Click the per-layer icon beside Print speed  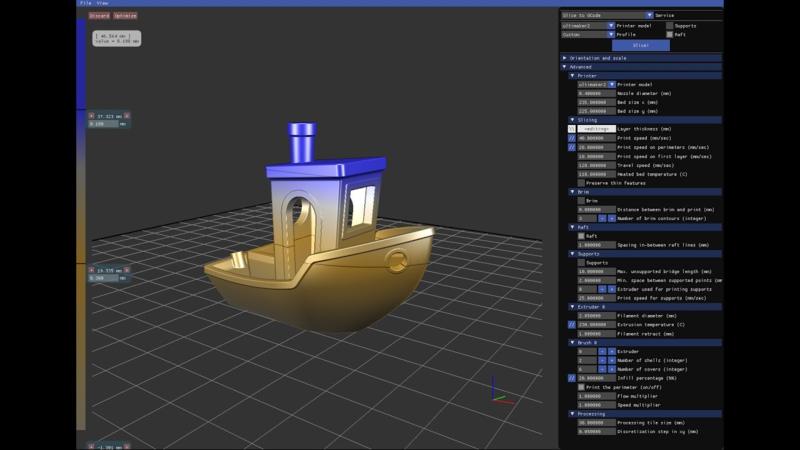click(x=572, y=138)
